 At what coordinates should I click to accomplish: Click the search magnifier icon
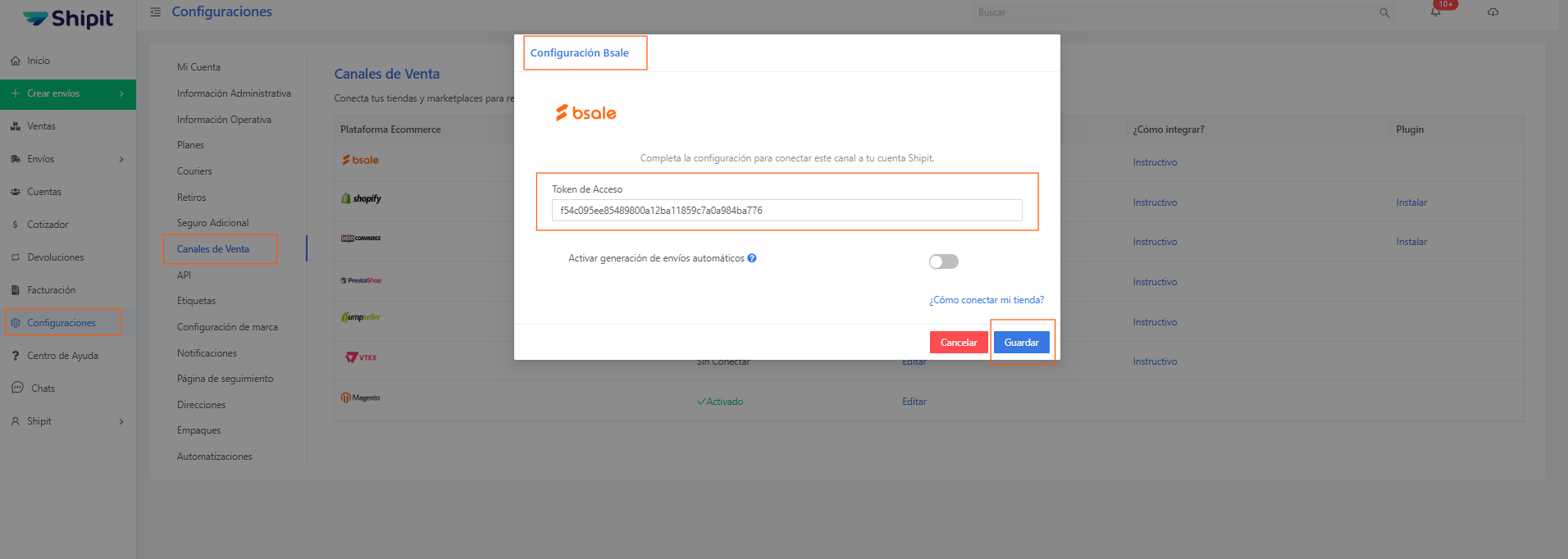pyautogui.click(x=1384, y=13)
